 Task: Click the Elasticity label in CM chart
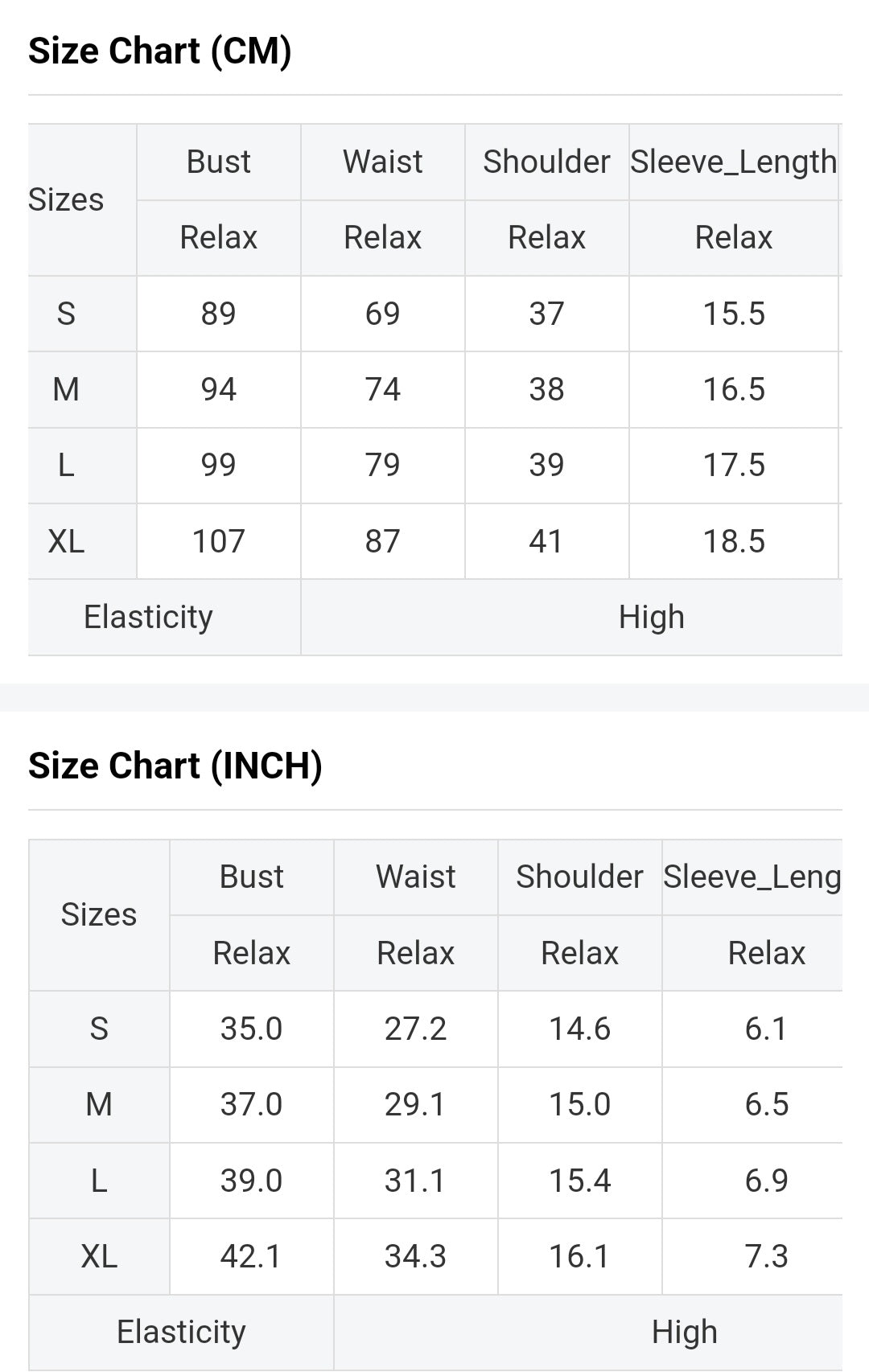click(x=148, y=617)
